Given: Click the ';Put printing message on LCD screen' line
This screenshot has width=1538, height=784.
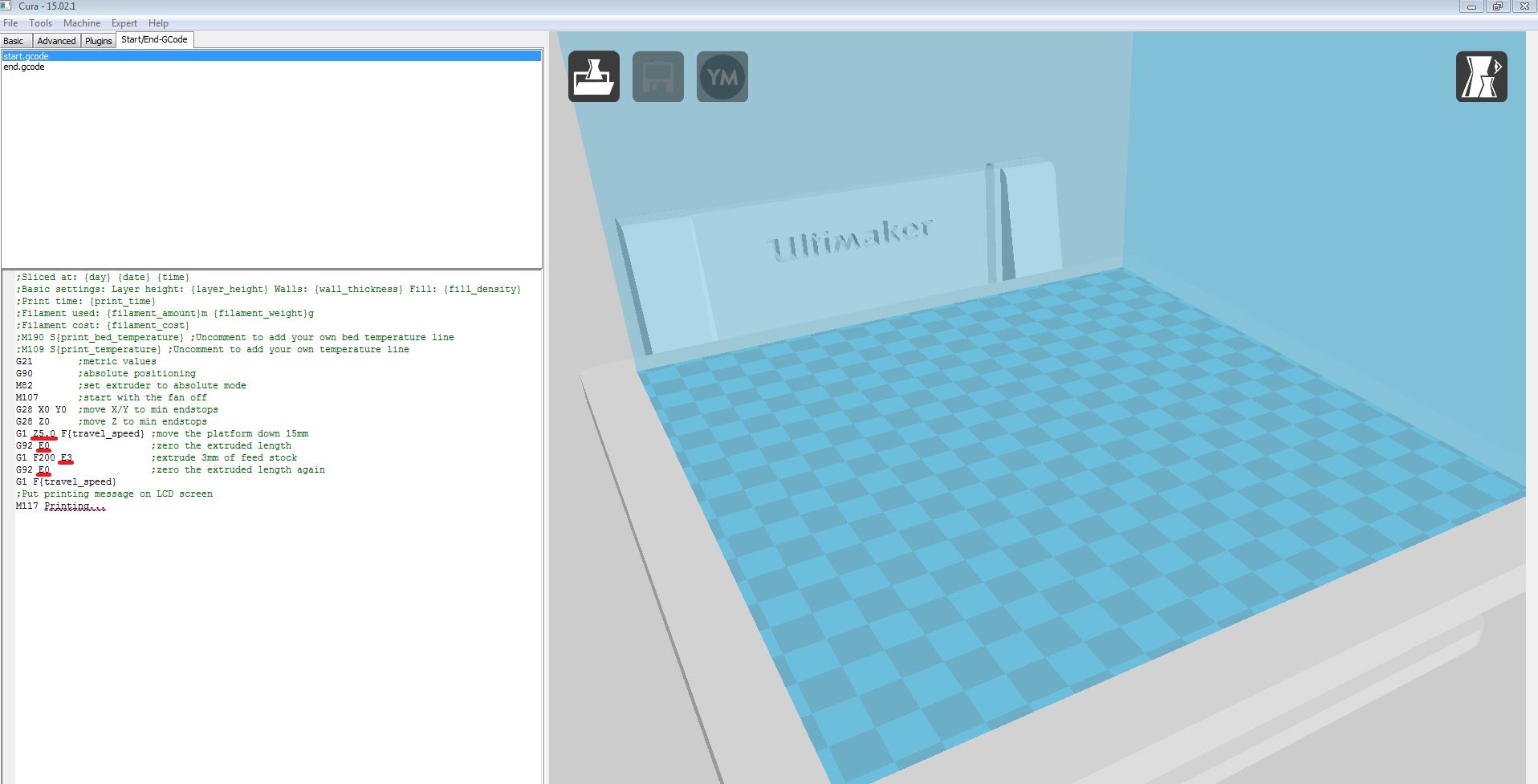Looking at the screenshot, I should 114,494.
